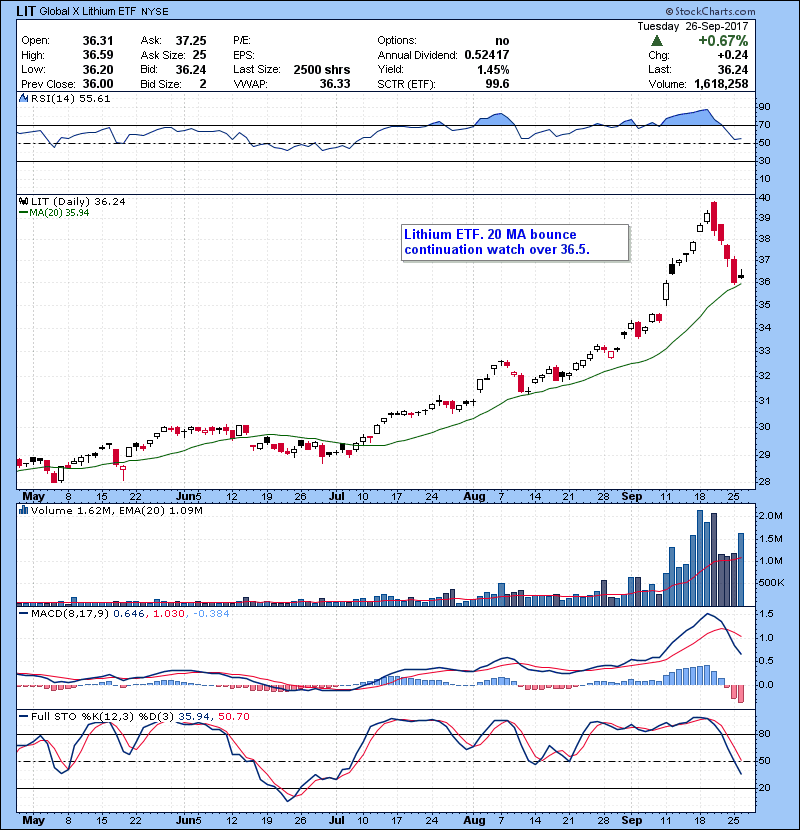The height and width of the screenshot is (830, 800).
Task: Select the LIT ticker symbol in header
Action: click(x=25, y=11)
